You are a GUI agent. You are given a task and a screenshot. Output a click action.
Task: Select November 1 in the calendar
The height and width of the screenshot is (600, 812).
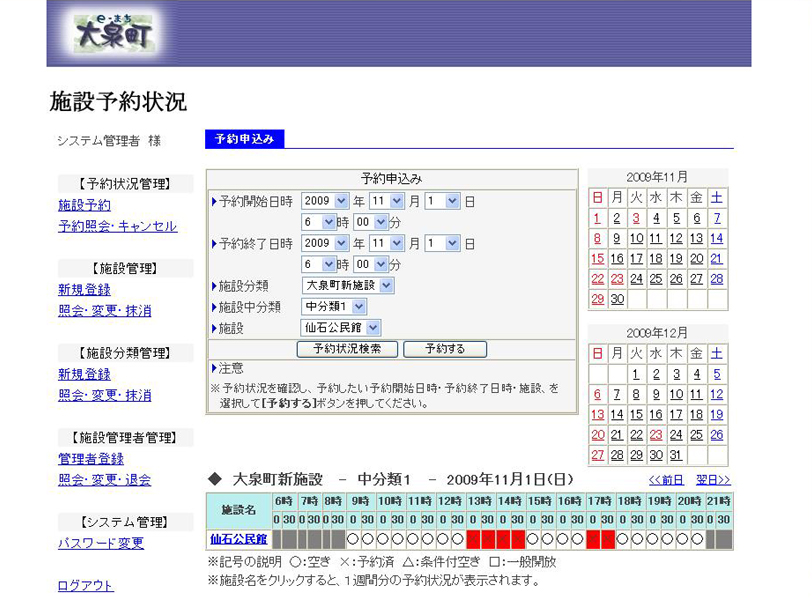(x=597, y=218)
